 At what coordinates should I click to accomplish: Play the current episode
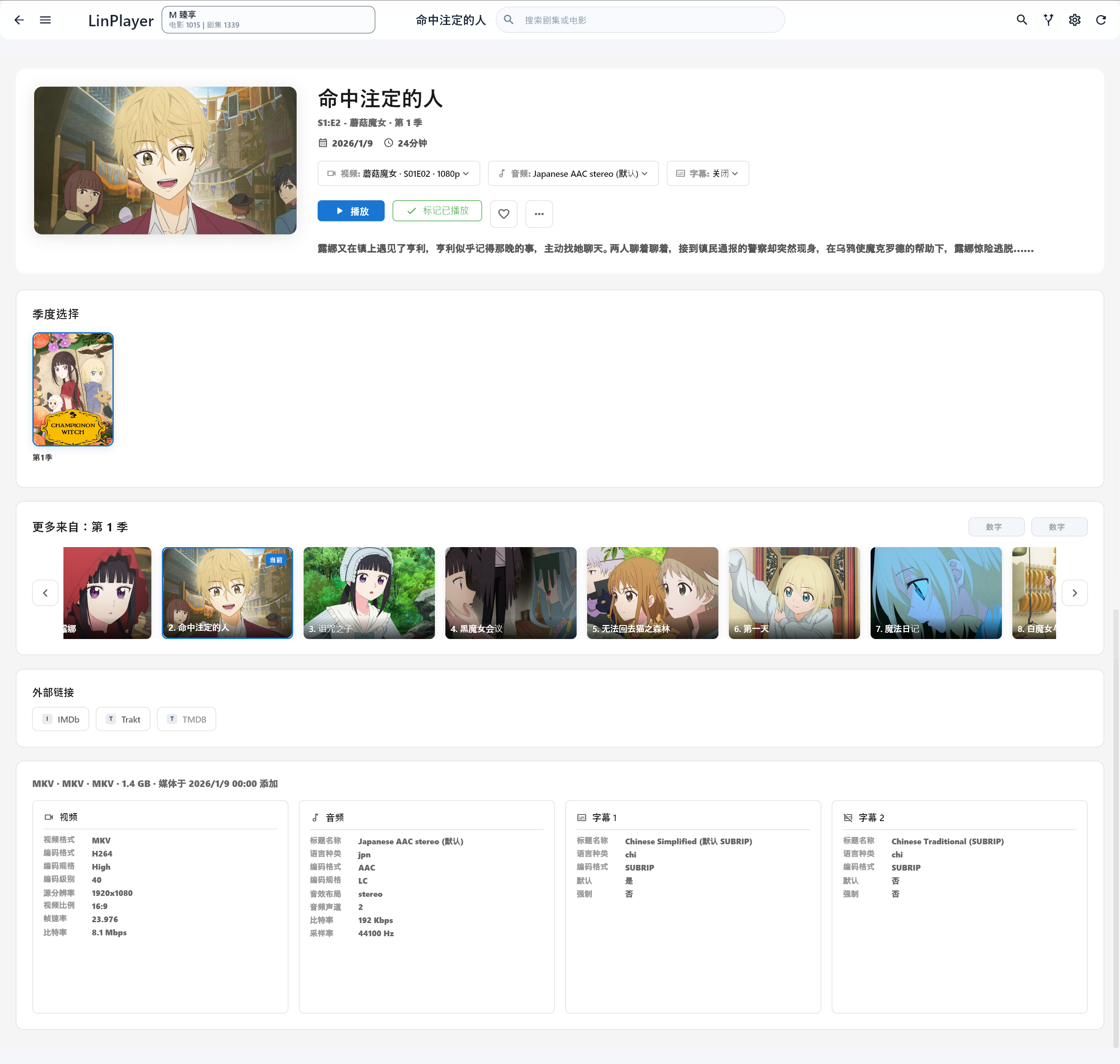pos(351,211)
